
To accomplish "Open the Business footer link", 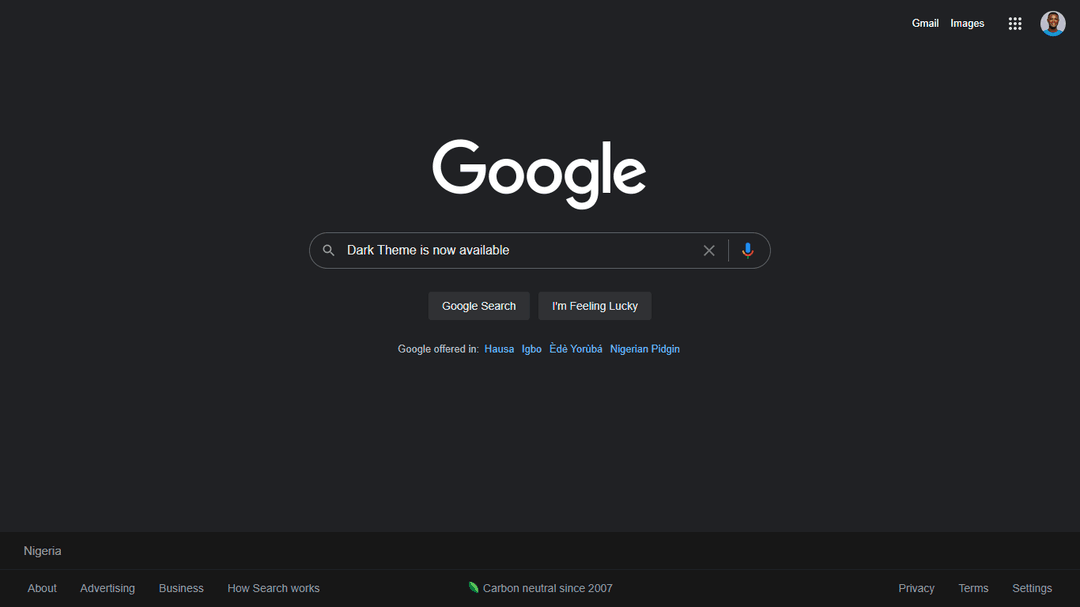I will pyautogui.click(x=181, y=588).
